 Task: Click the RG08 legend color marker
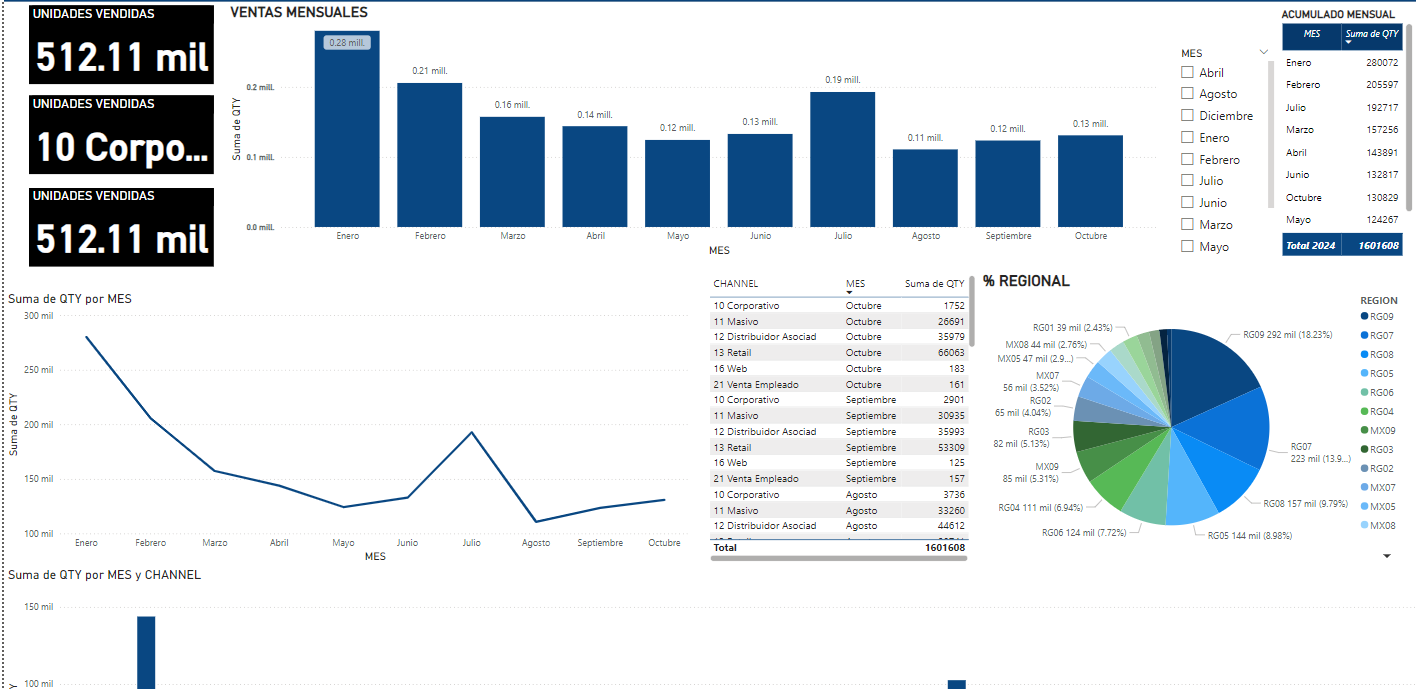coord(1364,354)
